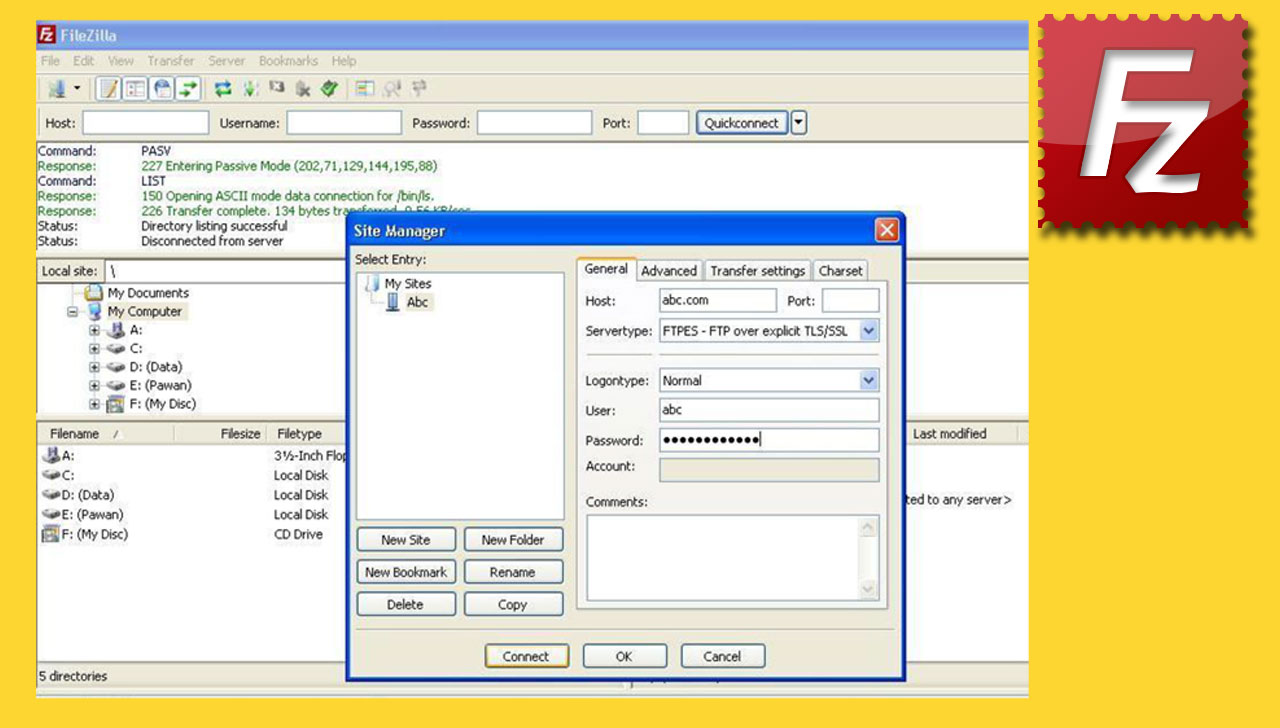Click the Site Manager Password field
Image resolution: width=1280 pixels, height=728 pixels.
pos(769,440)
